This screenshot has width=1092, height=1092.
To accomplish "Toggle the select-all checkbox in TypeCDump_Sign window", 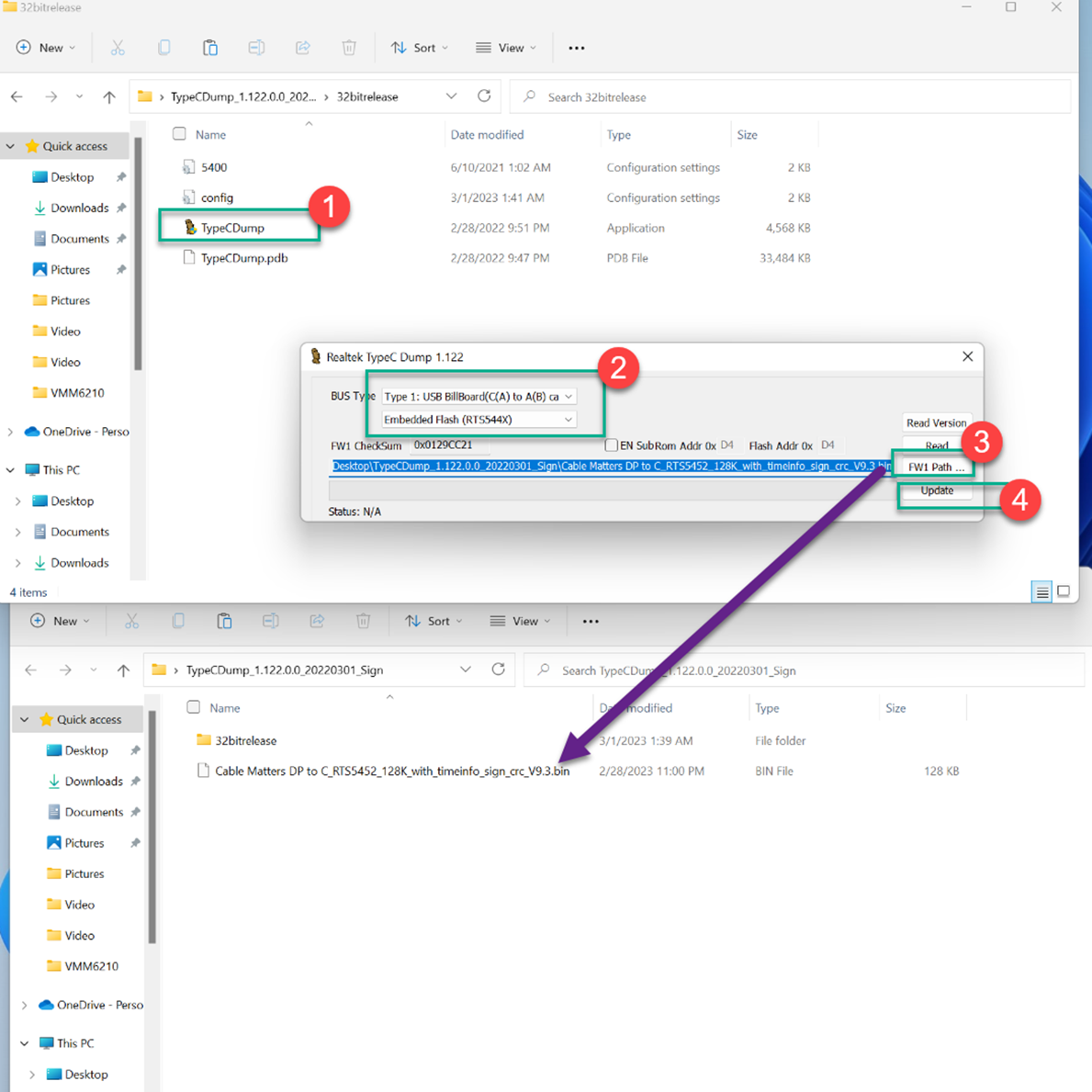I will pyautogui.click(x=194, y=707).
